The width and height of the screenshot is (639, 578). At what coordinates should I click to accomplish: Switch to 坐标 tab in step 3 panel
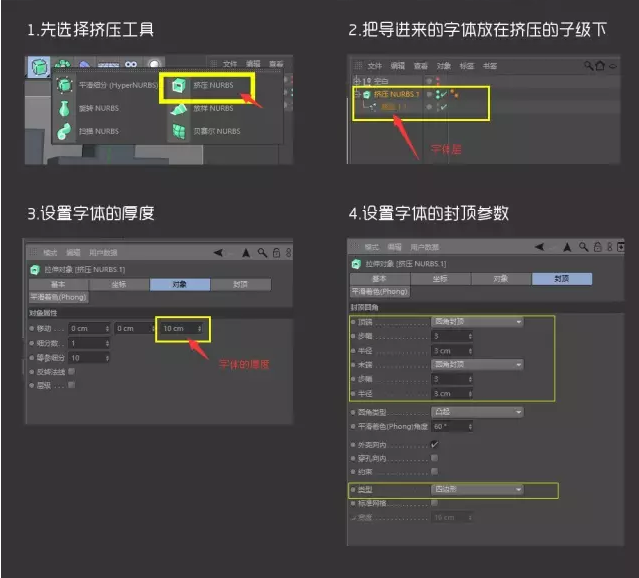(119, 284)
